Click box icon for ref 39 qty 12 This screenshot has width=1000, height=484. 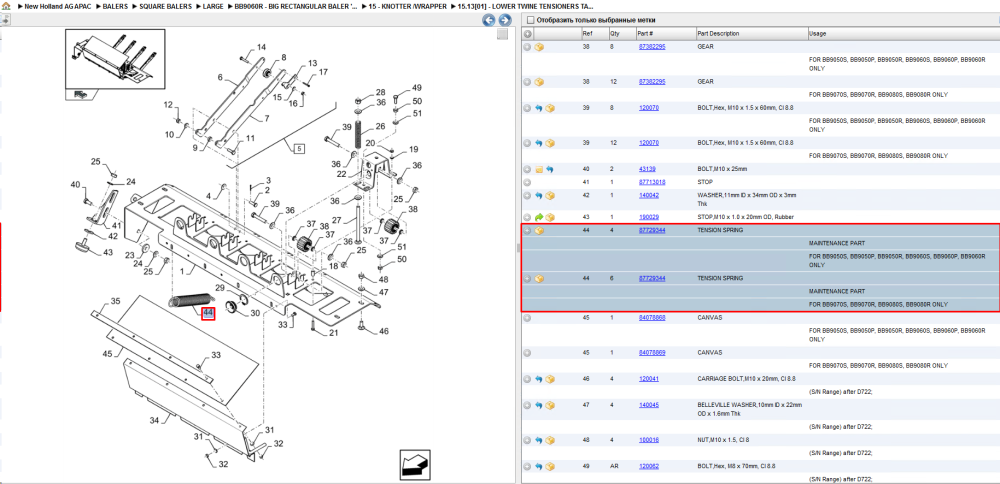coord(550,143)
